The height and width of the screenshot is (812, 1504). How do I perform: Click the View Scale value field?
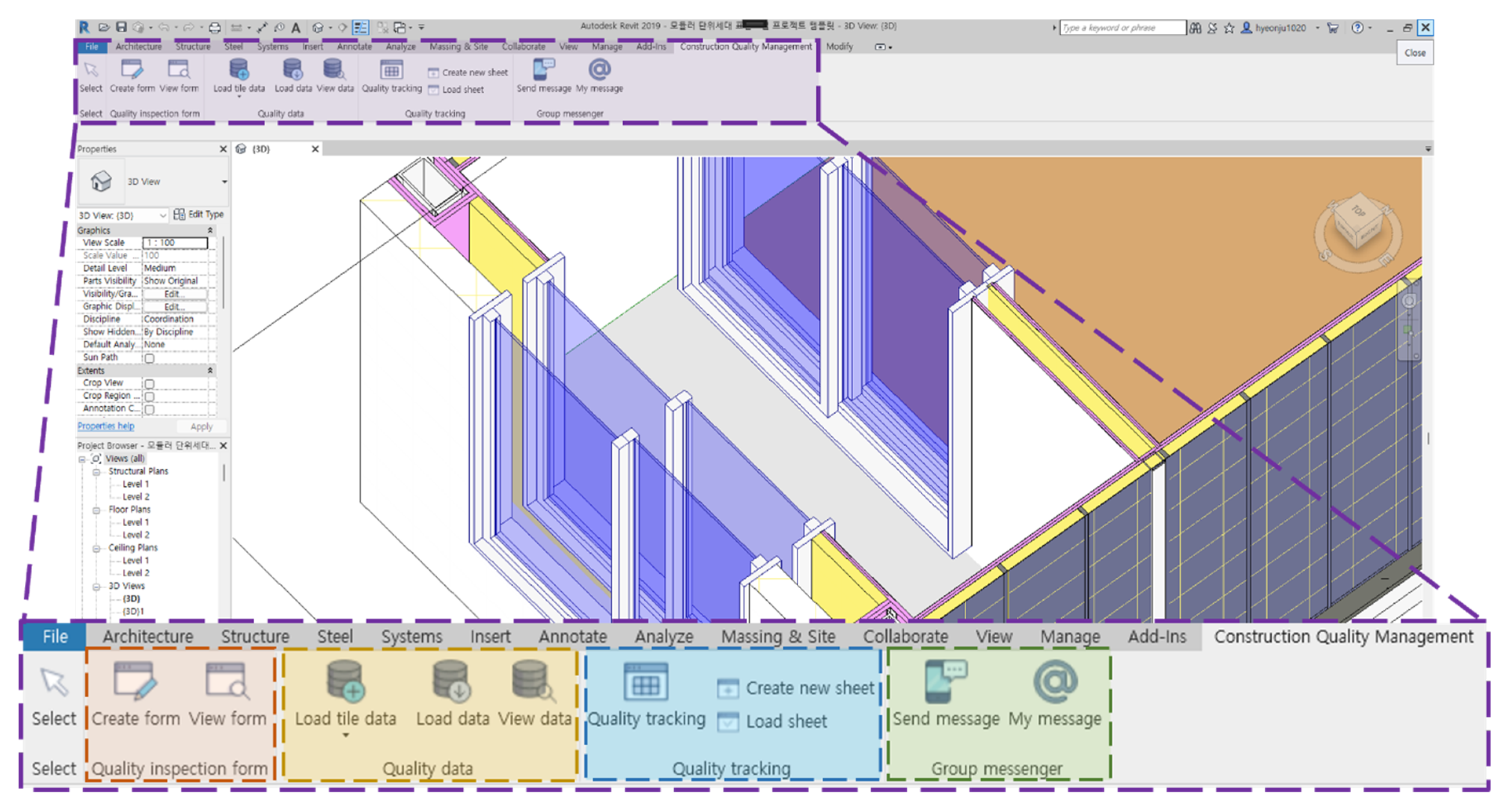pyautogui.click(x=175, y=243)
